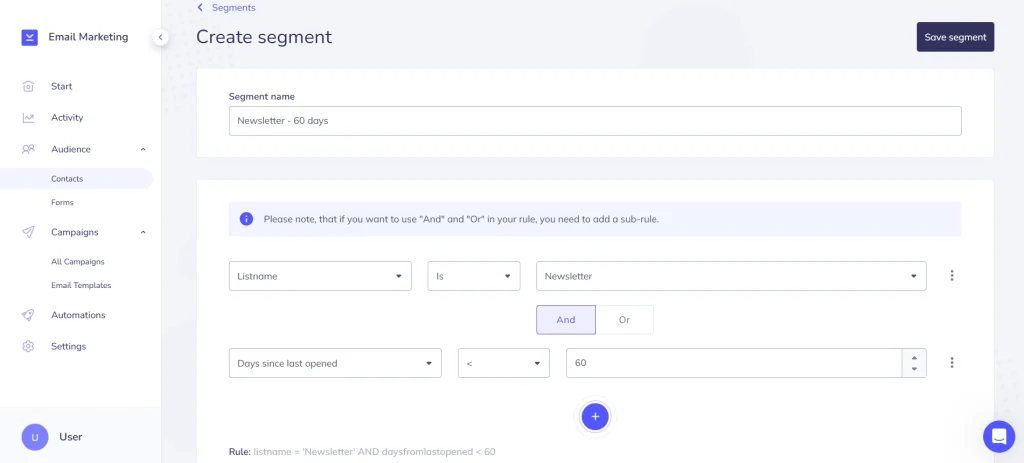Click the note about And and Or sub-rules
The height and width of the screenshot is (463, 1024).
tap(461, 219)
